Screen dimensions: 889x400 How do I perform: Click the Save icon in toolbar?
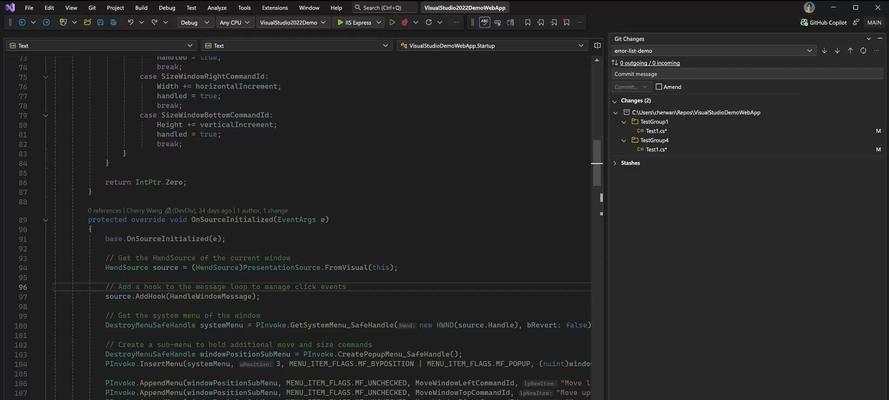click(100, 23)
